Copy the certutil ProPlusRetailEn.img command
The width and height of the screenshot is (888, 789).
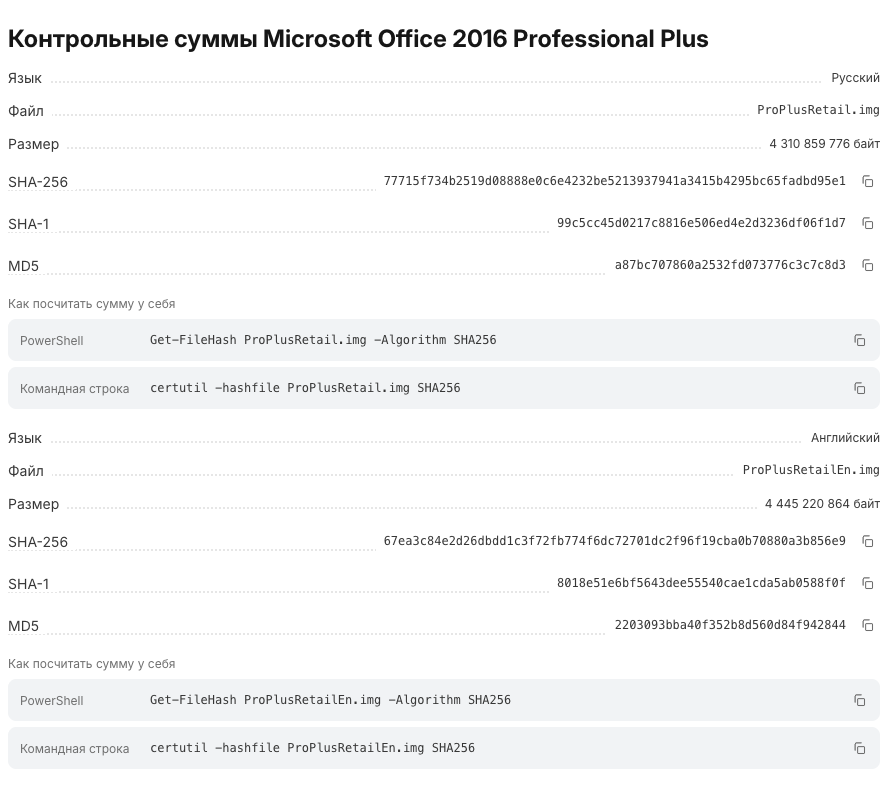coord(860,748)
